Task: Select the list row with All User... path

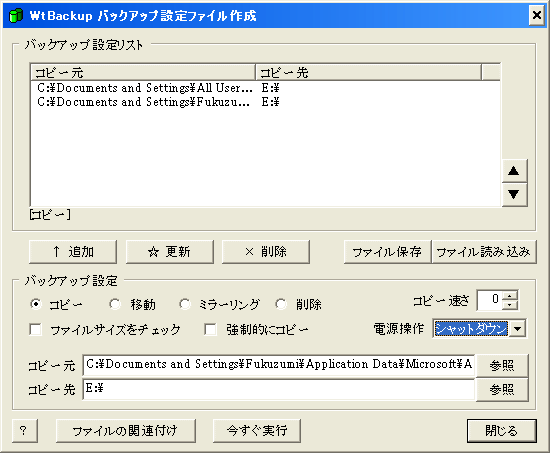Action: [265, 88]
